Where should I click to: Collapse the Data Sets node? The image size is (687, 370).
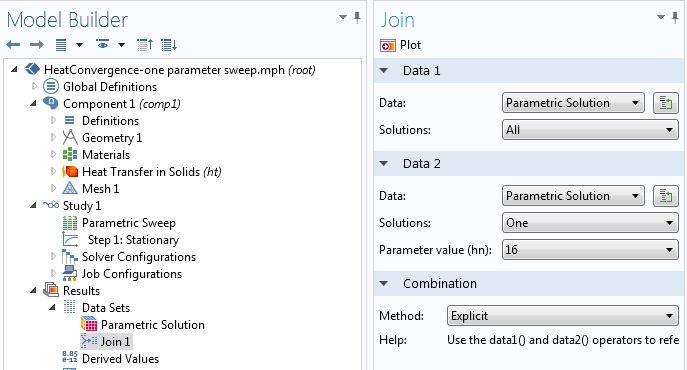[52, 307]
